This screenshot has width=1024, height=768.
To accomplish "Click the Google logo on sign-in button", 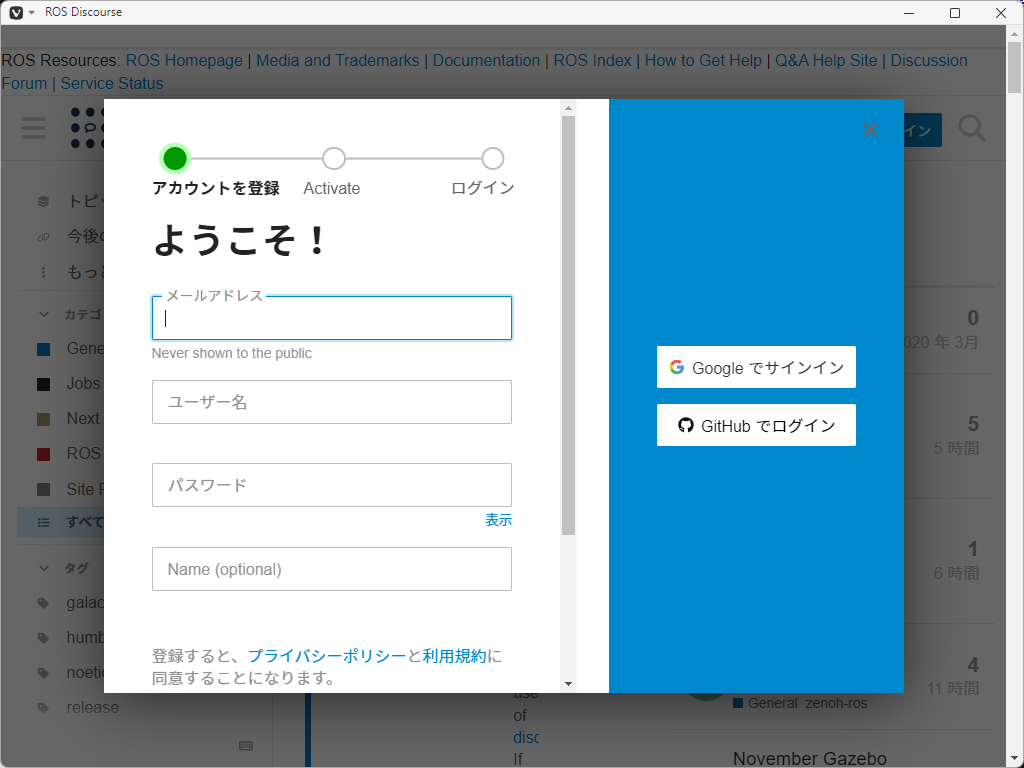I will (677, 367).
